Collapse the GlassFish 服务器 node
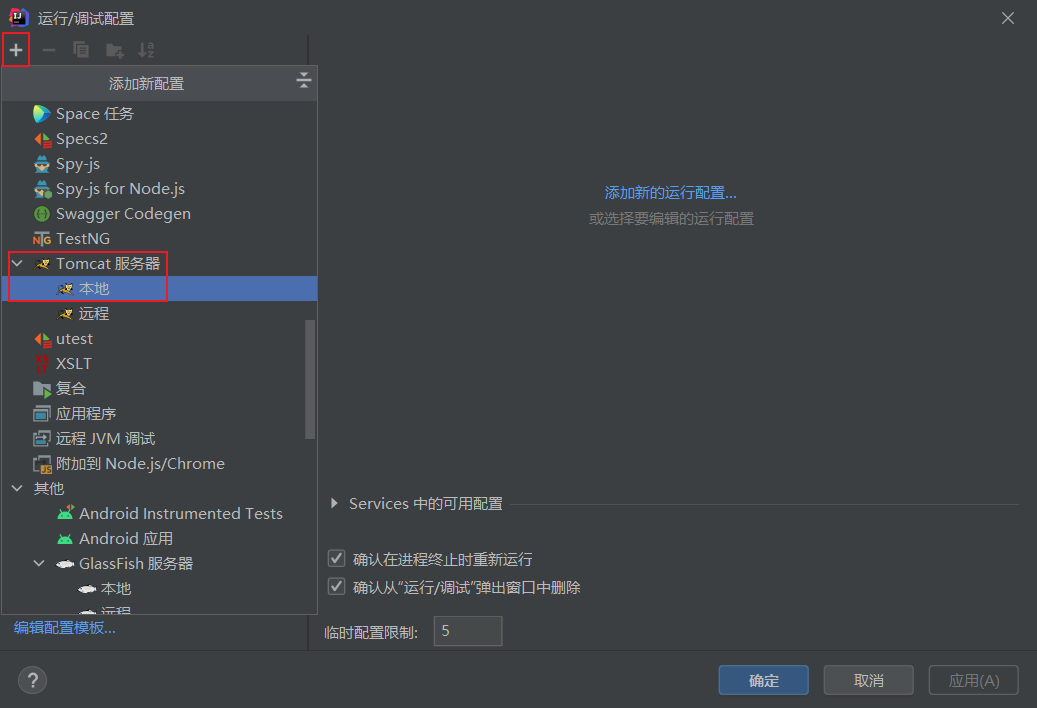This screenshot has height=708, width=1037. [x=39, y=564]
